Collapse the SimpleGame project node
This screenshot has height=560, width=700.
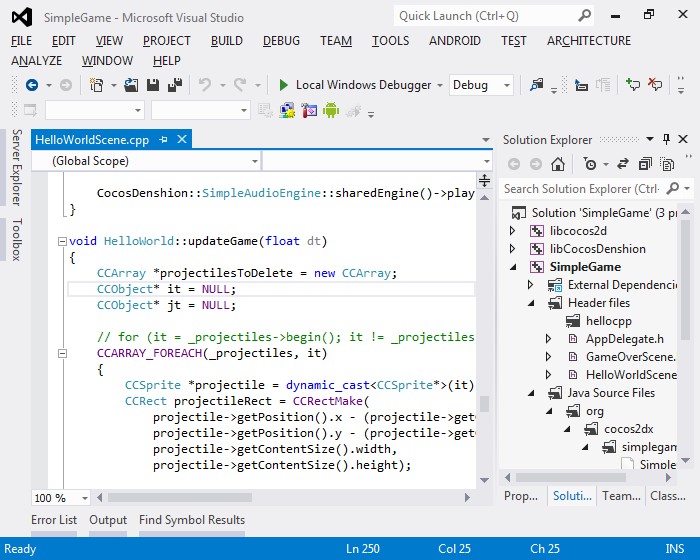(513, 267)
